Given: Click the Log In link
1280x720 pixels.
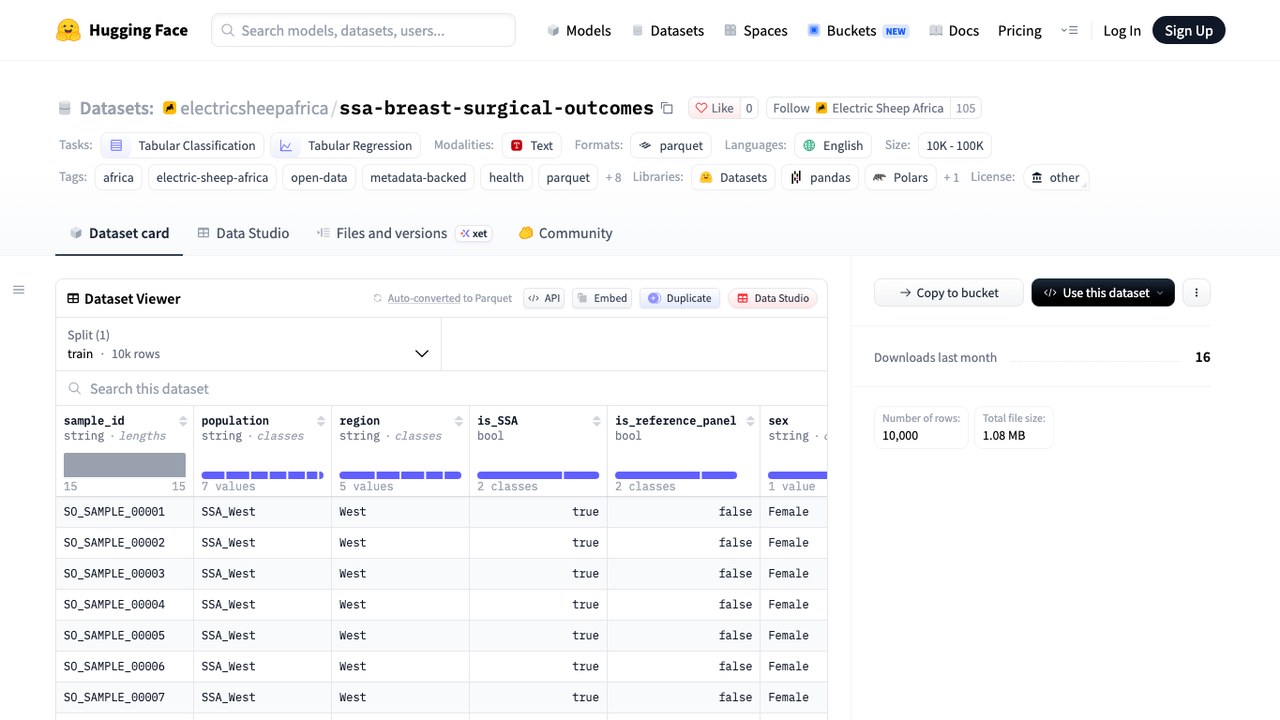Looking at the screenshot, I should point(1122,31).
